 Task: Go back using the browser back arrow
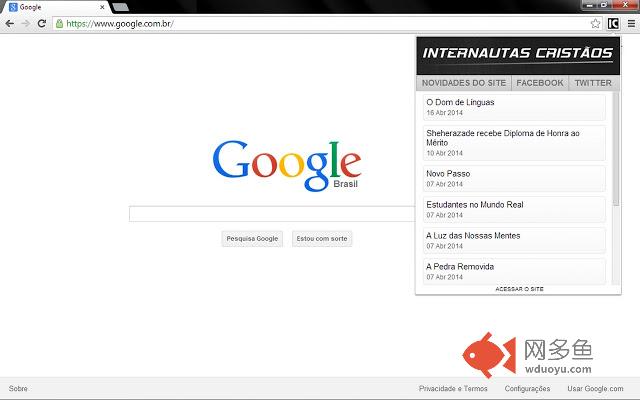(x=9, y=24)
